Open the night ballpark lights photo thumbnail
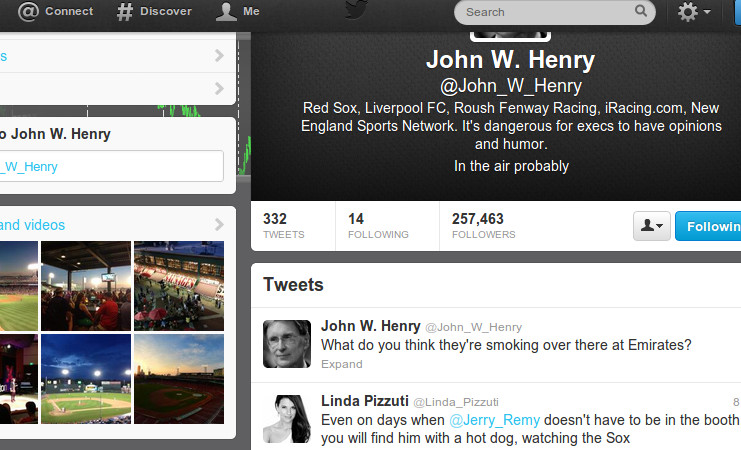This screenshot has height=450, width=741. [x=86, y=379]
